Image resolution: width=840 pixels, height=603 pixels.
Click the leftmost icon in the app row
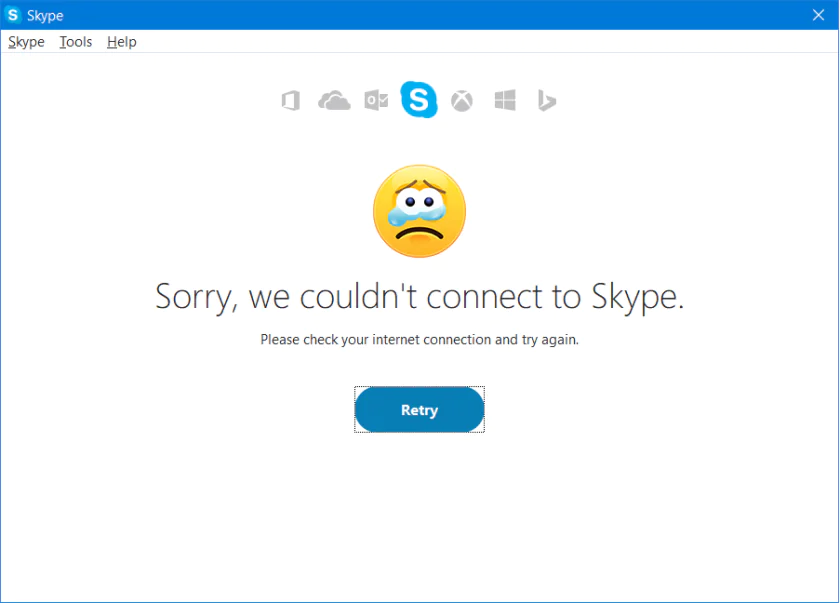(290, 100)
